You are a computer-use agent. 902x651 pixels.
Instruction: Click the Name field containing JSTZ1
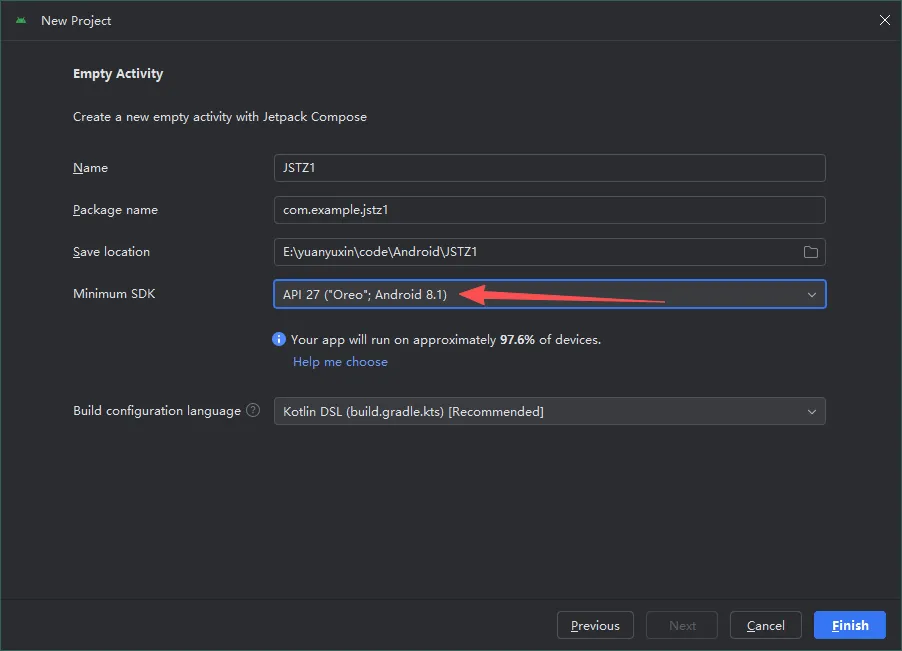click(550, 168)
